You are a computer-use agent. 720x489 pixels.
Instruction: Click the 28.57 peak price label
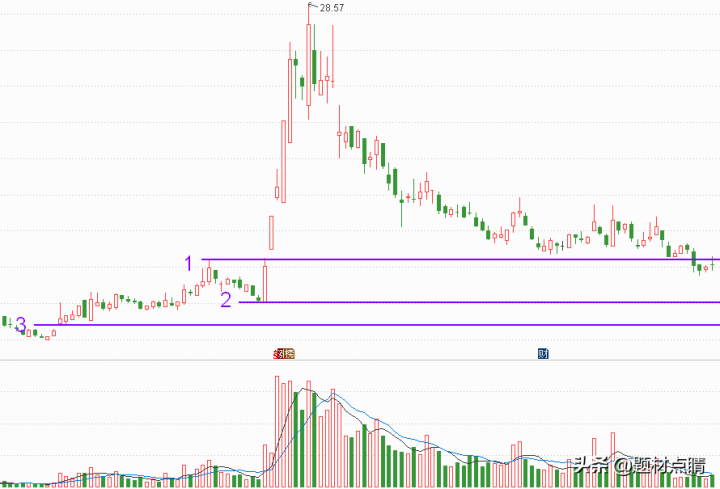[x=329, y=8]
